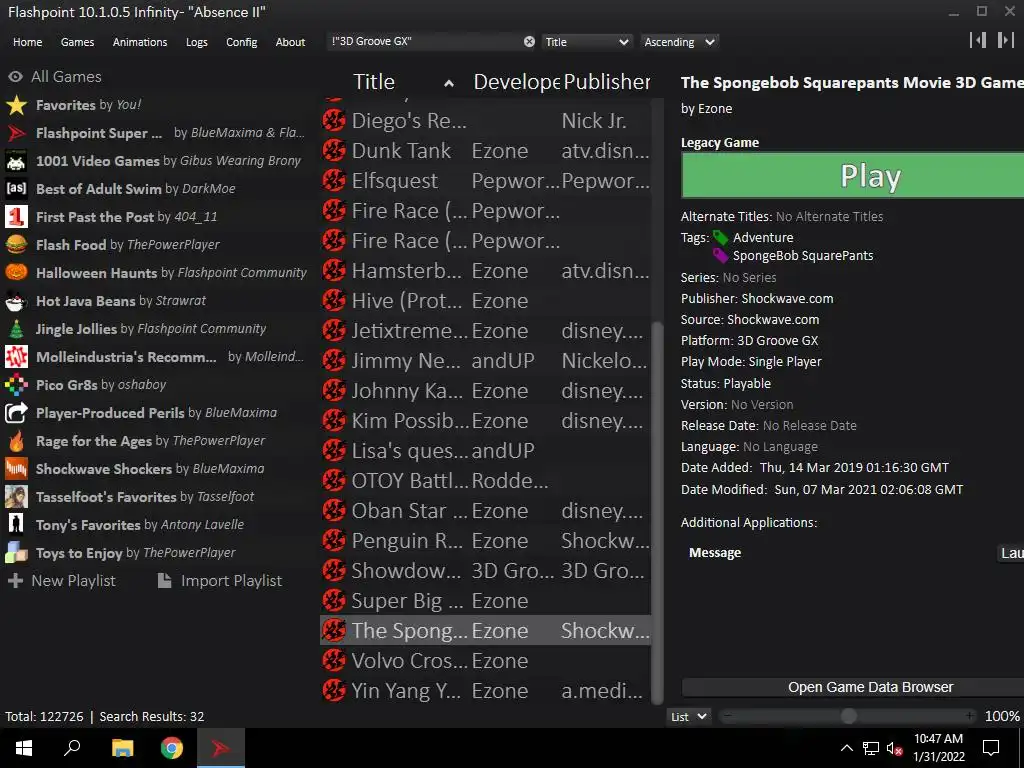Click the 3D Groove icon beside Dunk Tank
Viewport: 1024px width, 768px height.
334,150
